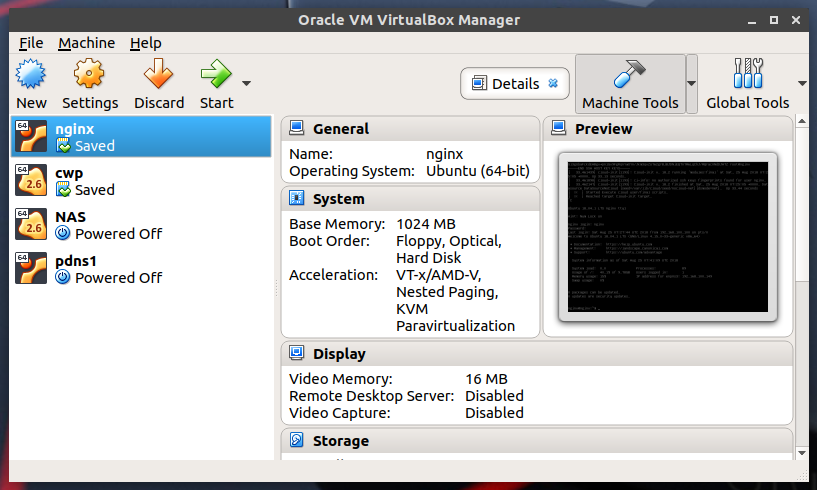Viewport: 817px width, 490px height.
Task: Open the Global Tools dropdown arrow
Action: point(802,84)
